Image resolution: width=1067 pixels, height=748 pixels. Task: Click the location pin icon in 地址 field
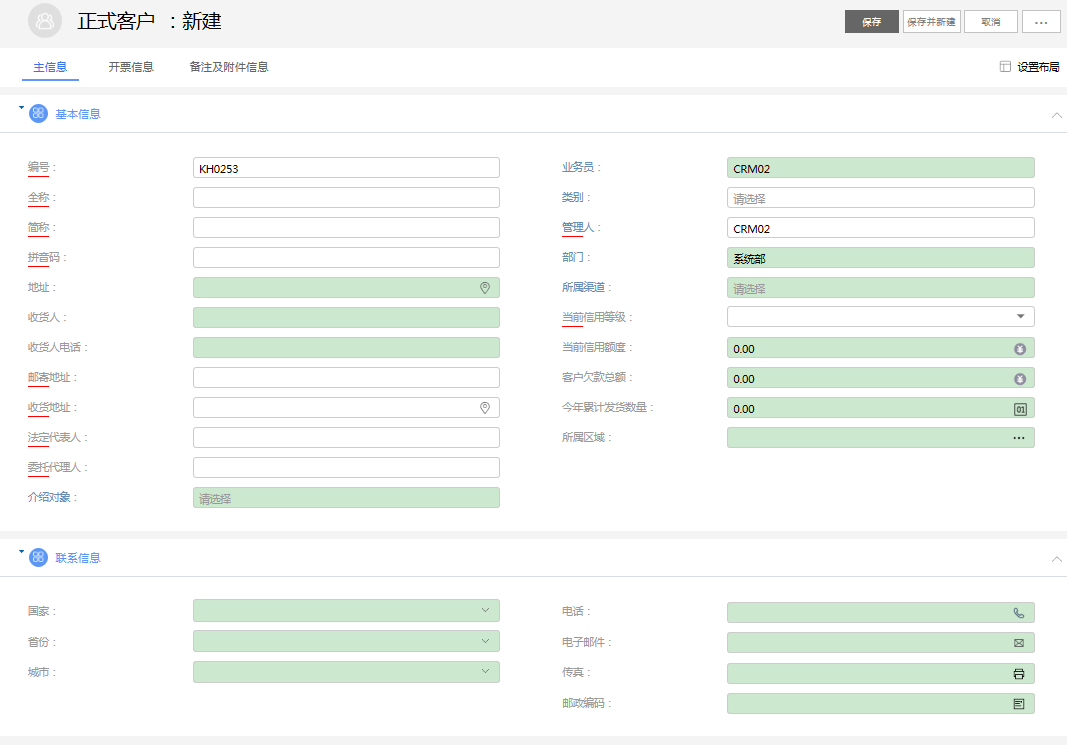pyautogui.click(x=485, y=288)
